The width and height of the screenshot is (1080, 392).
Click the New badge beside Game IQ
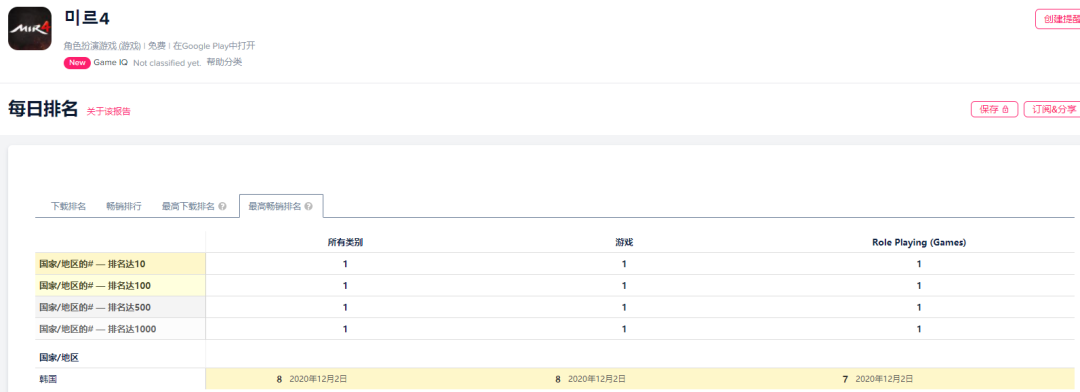[x=77, y=63]
